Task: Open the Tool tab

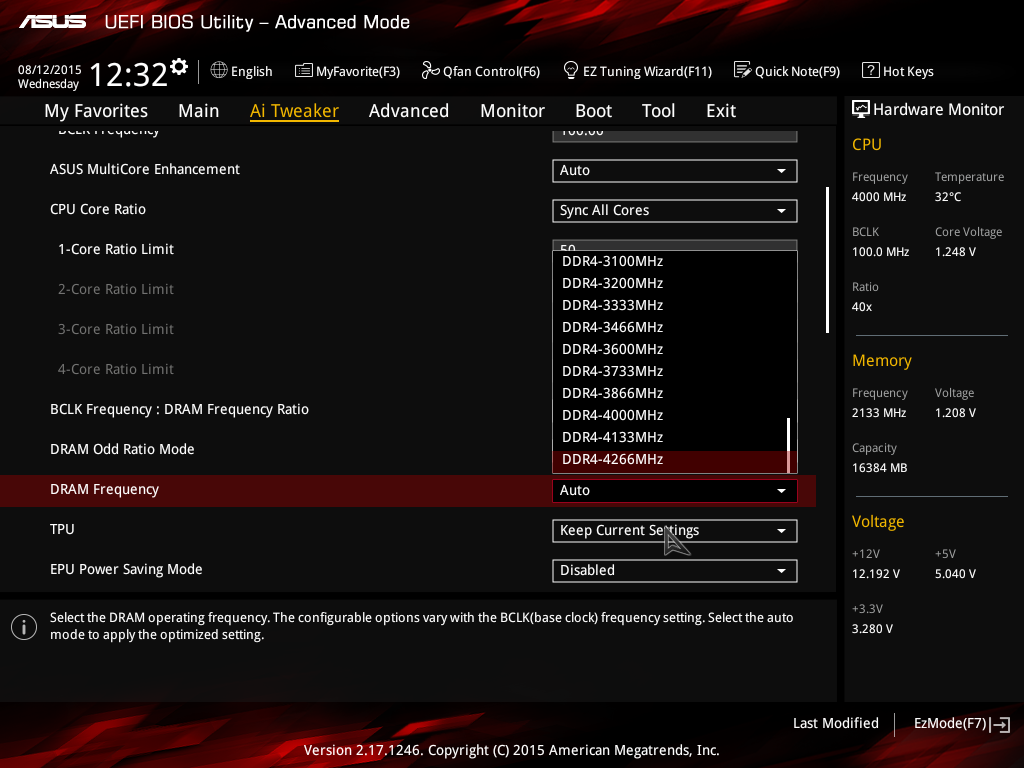Action: coord(658,111)
